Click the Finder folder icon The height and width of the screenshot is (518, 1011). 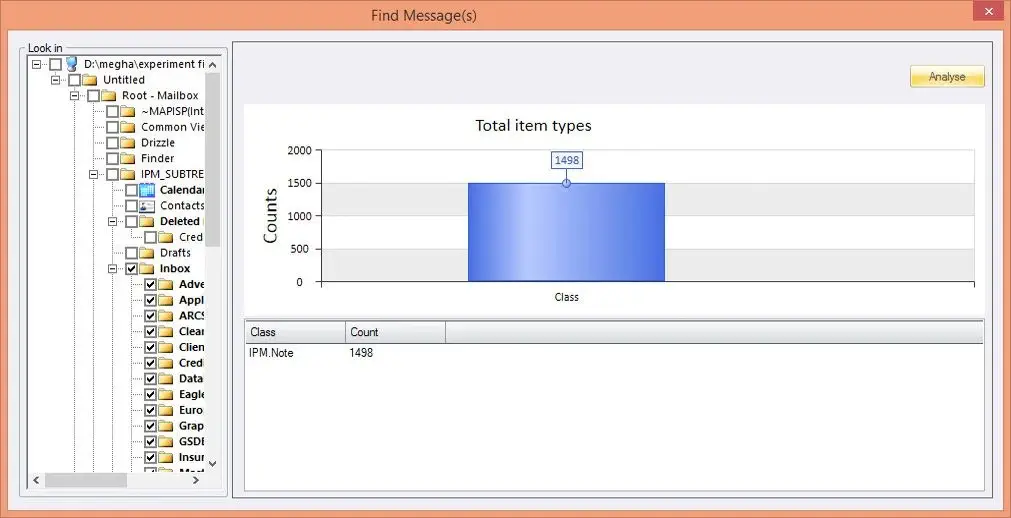pyautogui.click(x=128, y=158)
